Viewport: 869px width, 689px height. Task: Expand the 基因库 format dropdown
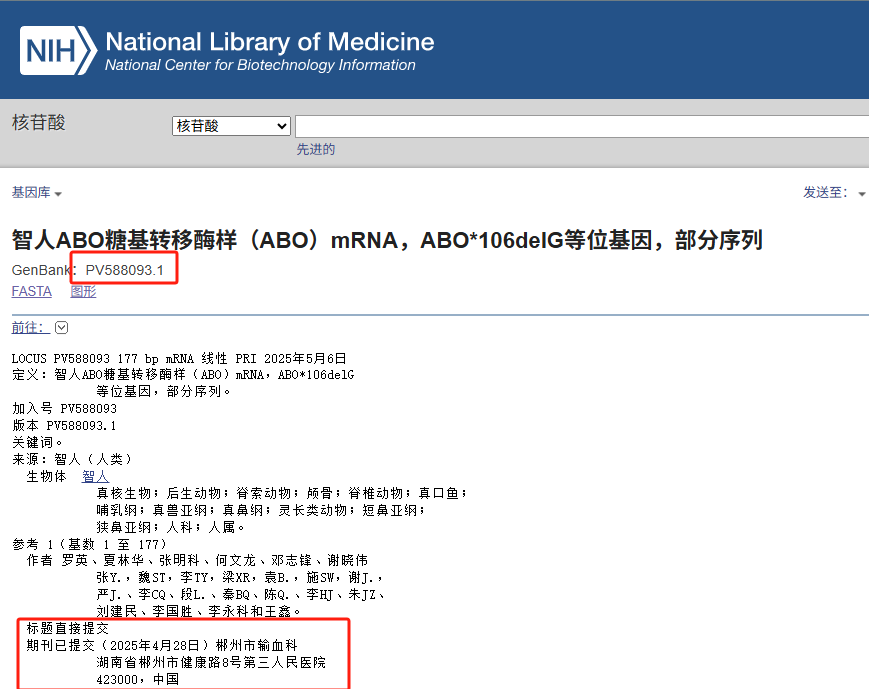(x=37, y=193)
